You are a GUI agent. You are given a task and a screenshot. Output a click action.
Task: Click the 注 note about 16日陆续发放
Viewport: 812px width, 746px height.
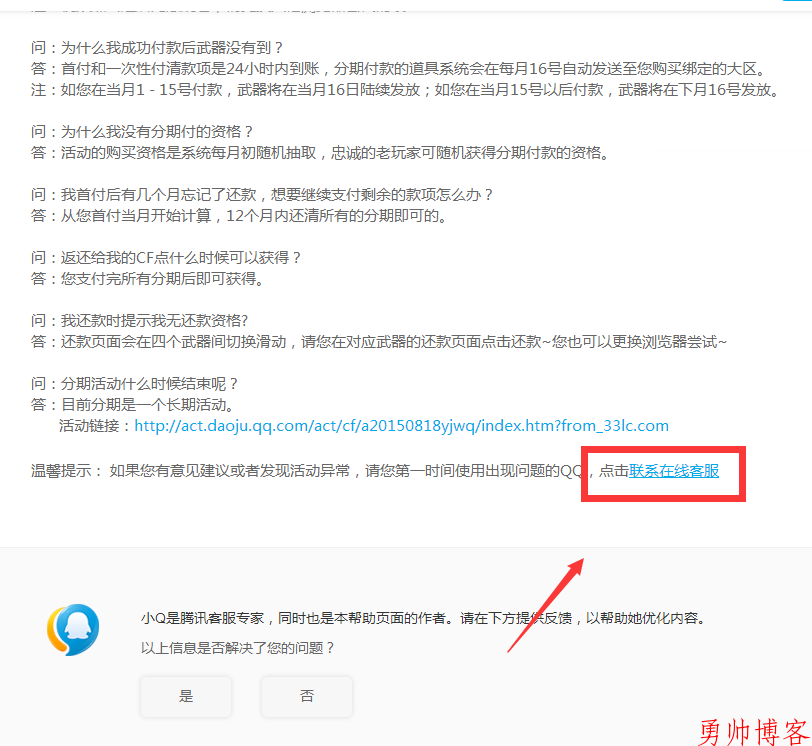(405, 90)
